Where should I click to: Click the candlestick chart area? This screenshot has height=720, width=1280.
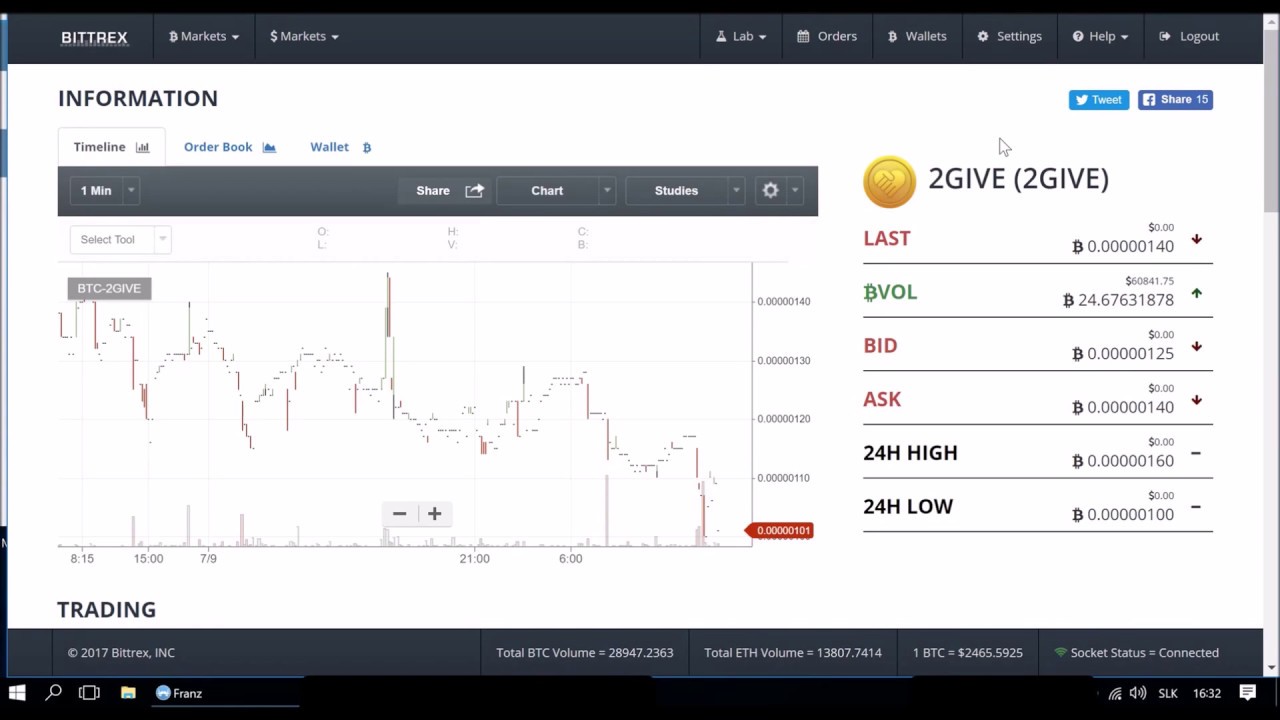coord(404,404)
